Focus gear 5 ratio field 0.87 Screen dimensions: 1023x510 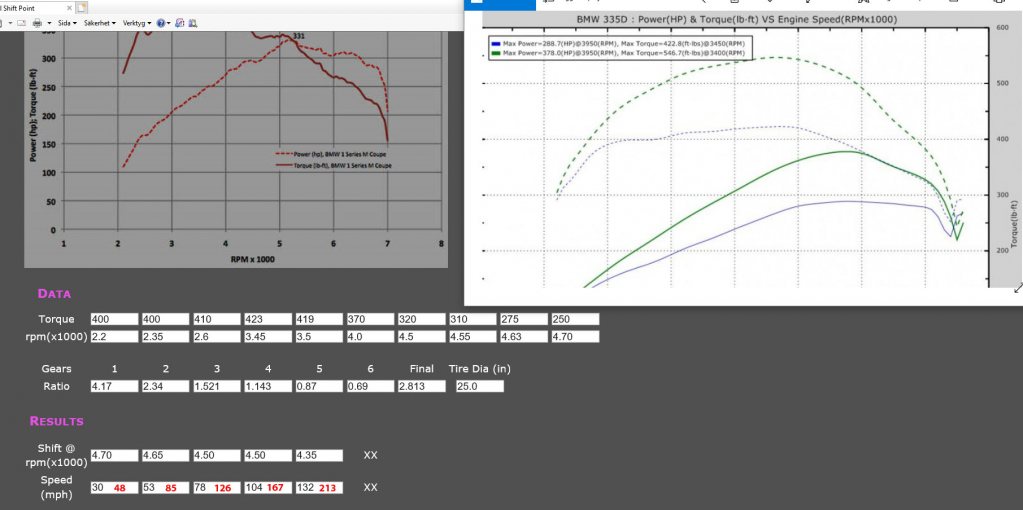[318, 386]
